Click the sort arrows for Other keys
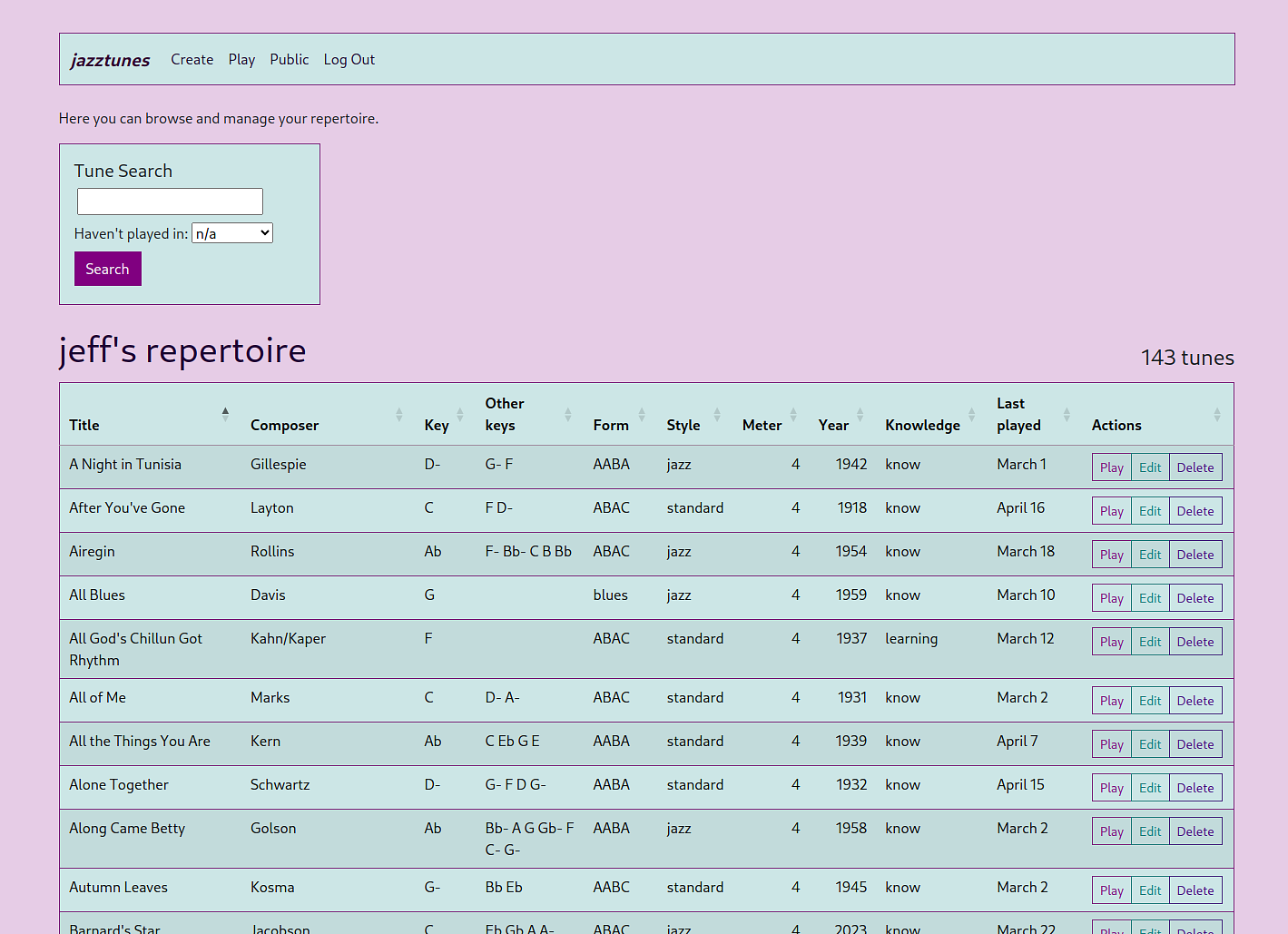1288x934 pixels. click(567, 415)
